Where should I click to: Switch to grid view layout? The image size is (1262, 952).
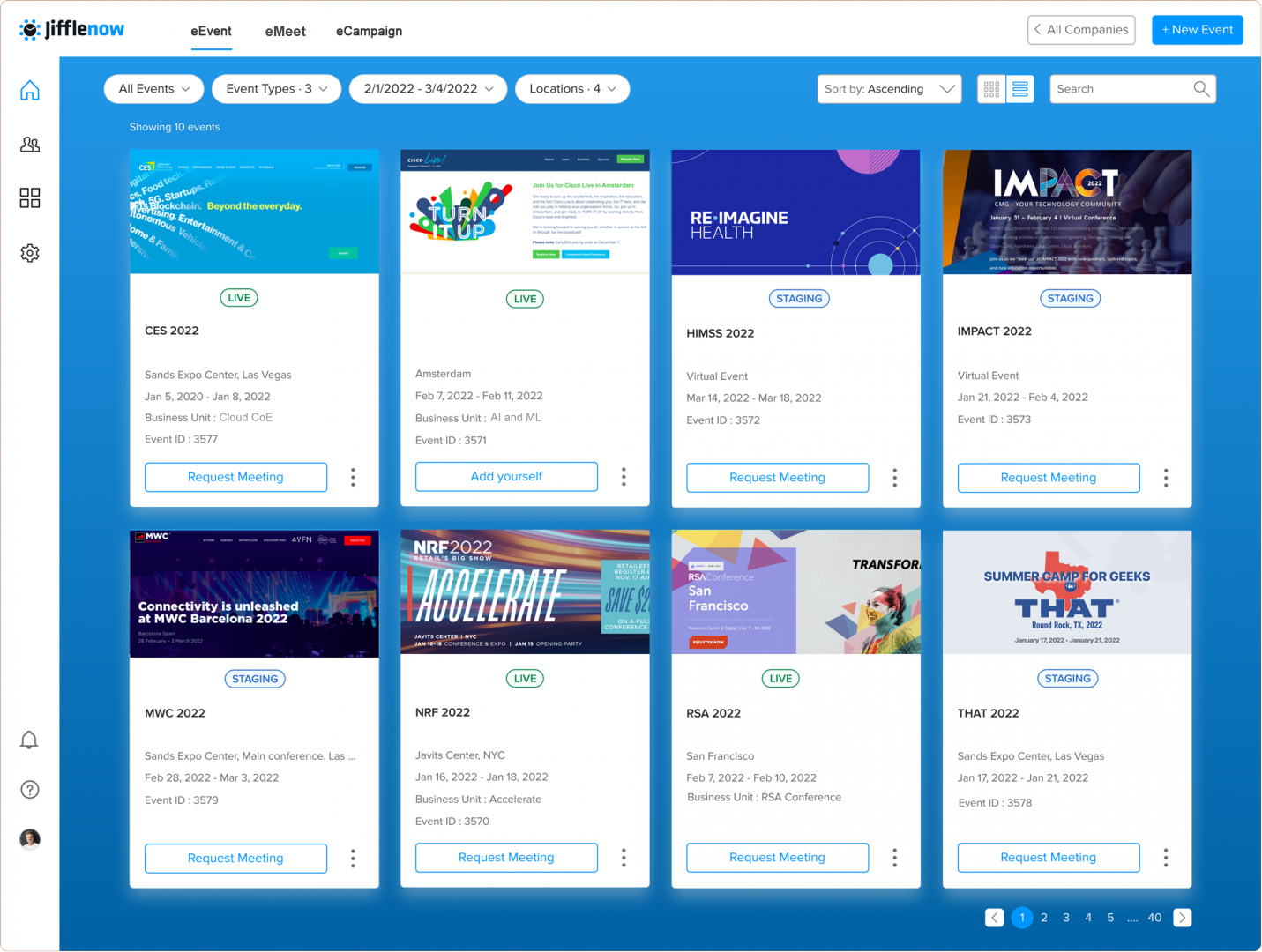(x=991, y=89)
